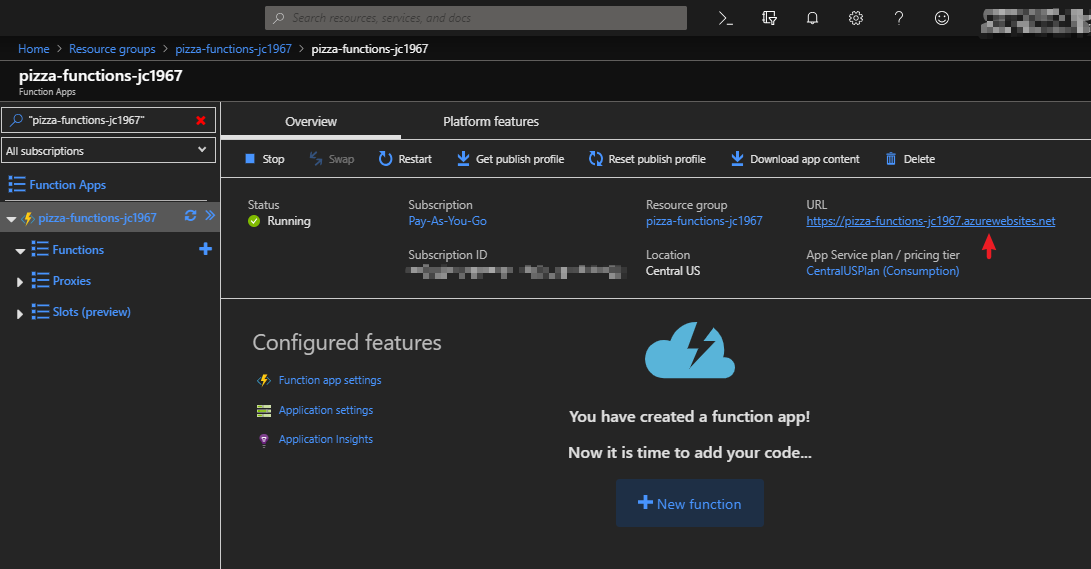Refresh the pizza-functions-jc1967 app
The image size is (1091, 569).
click(x=190, y=216)
